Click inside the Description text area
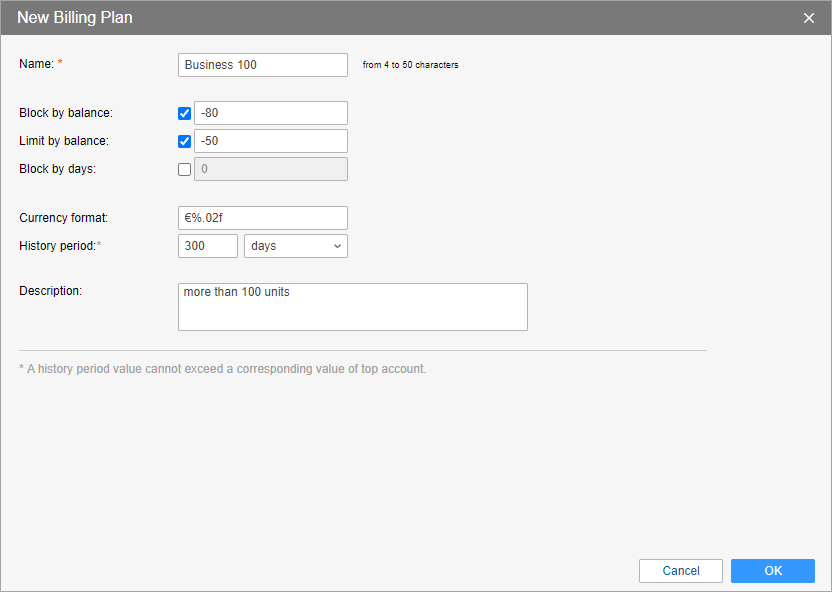Viewport: 832px width, 592px height. pyautogui.click(x=352, y=306)
